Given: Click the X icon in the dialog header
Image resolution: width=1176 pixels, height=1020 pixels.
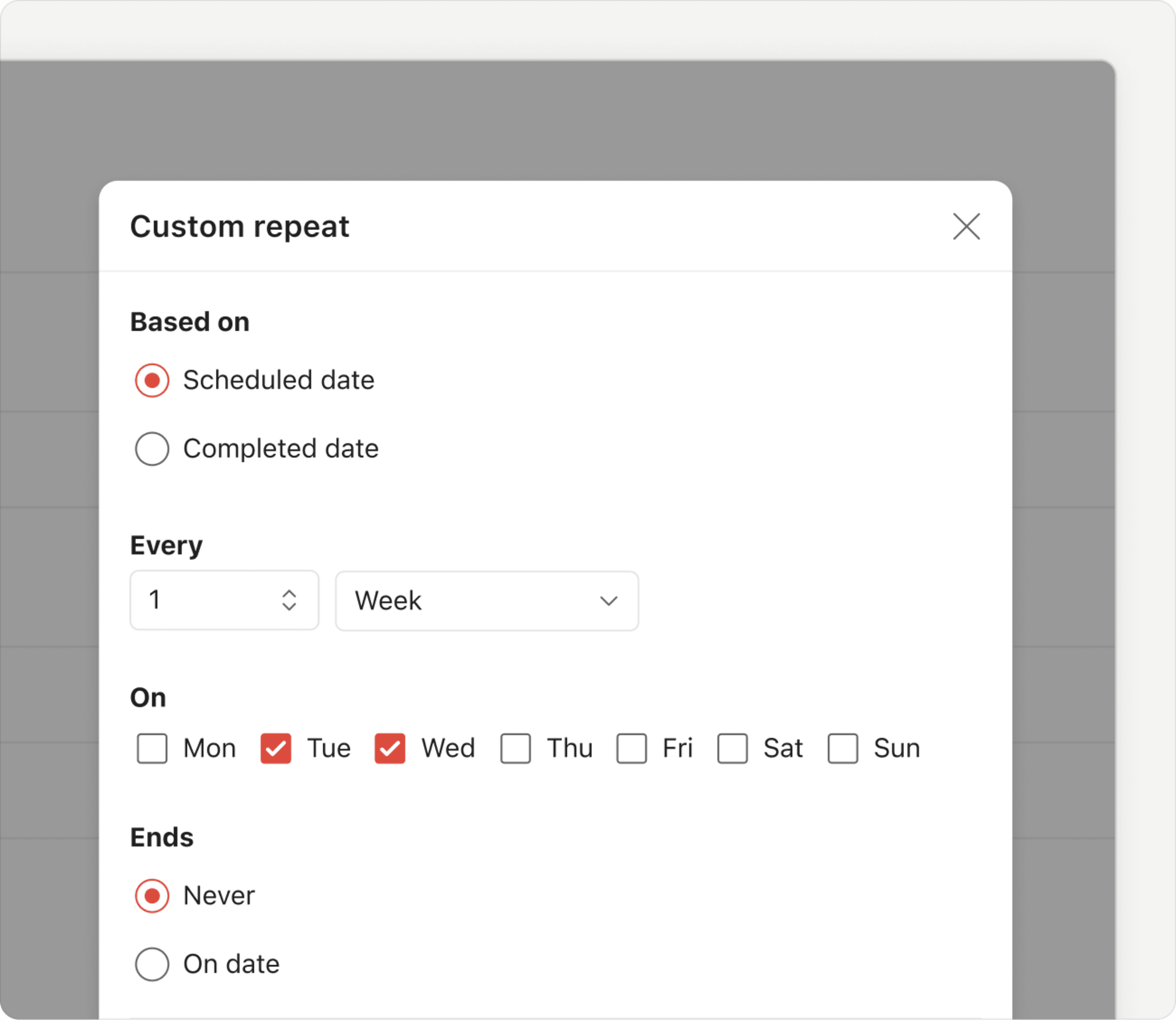Looking at the screenshot, I should pyautogui.click(x=966, y=227).
